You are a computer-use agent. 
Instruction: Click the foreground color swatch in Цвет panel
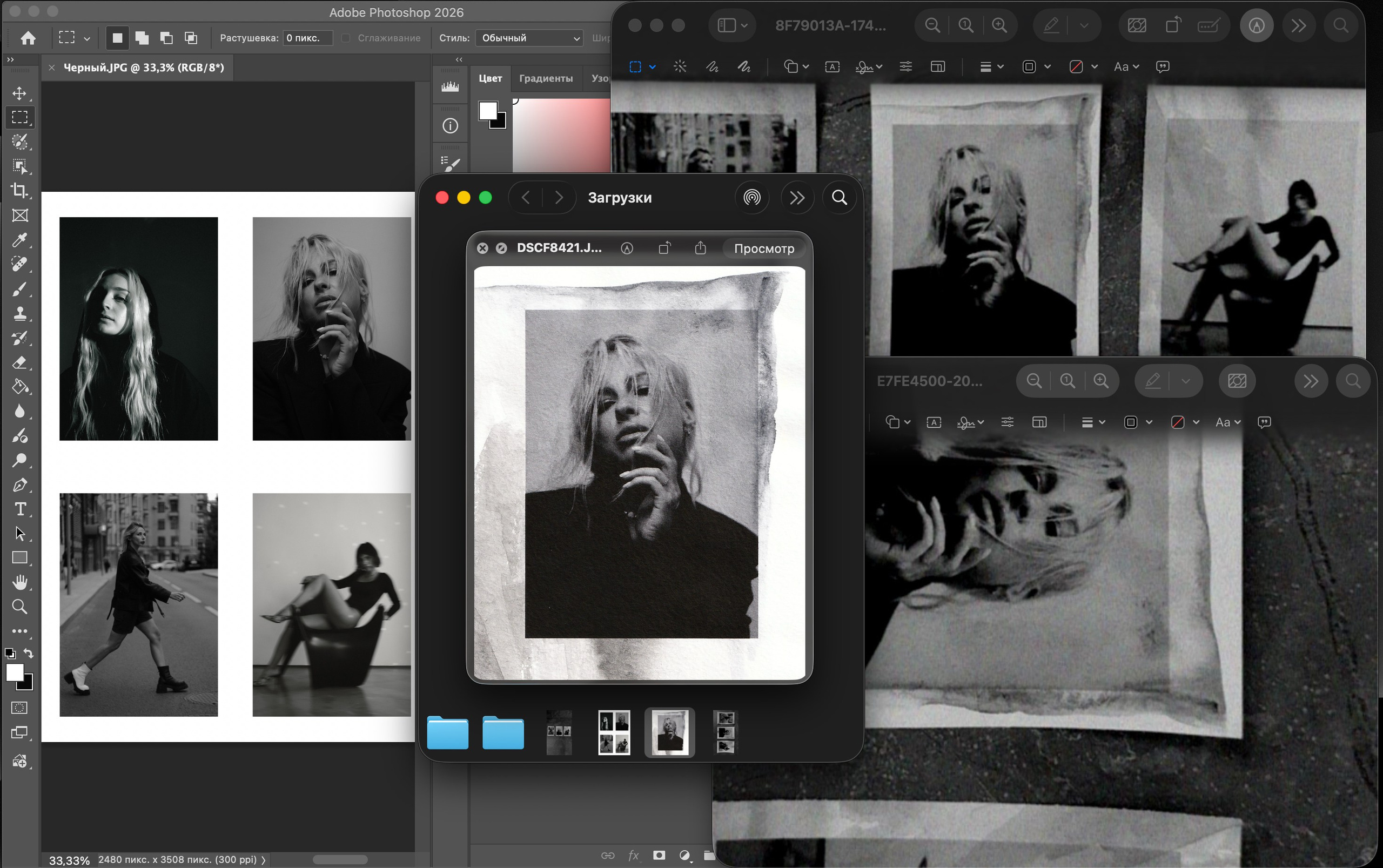tap(487, 110)
